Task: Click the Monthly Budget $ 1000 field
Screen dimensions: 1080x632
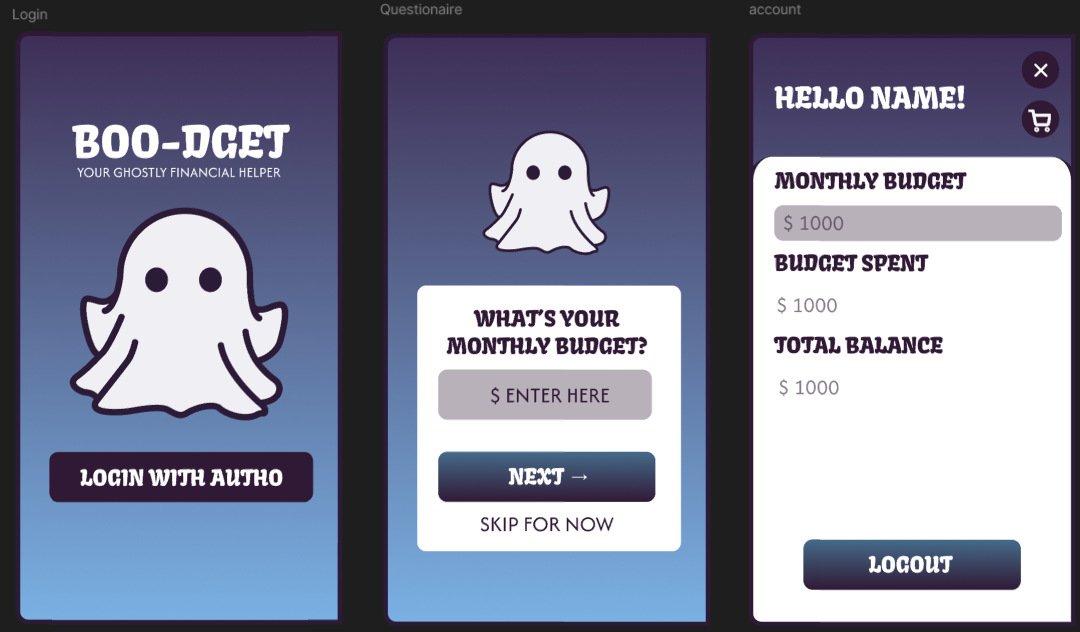Action: click(x=917, y=223)
